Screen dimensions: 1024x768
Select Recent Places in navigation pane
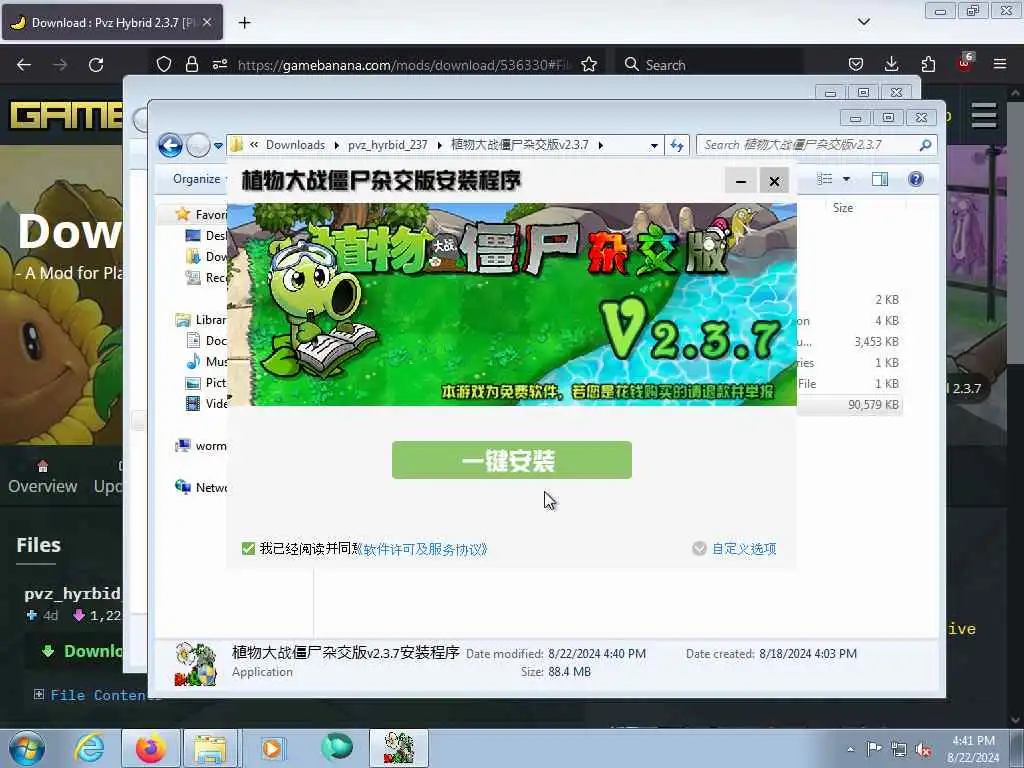[206, 278]
